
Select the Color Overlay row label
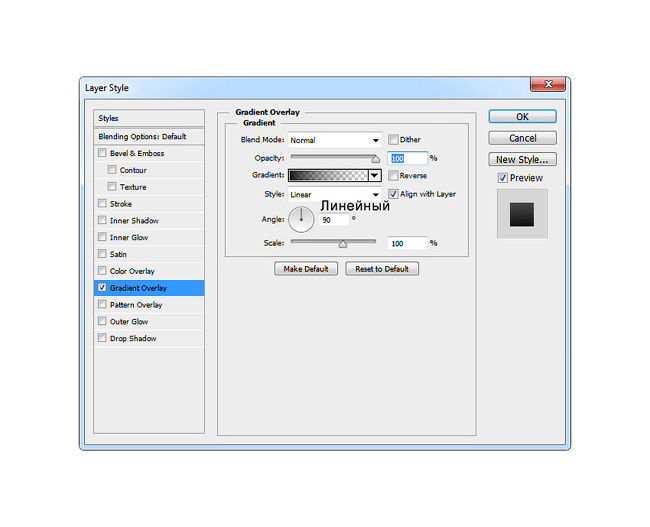[x=132, y=271]
